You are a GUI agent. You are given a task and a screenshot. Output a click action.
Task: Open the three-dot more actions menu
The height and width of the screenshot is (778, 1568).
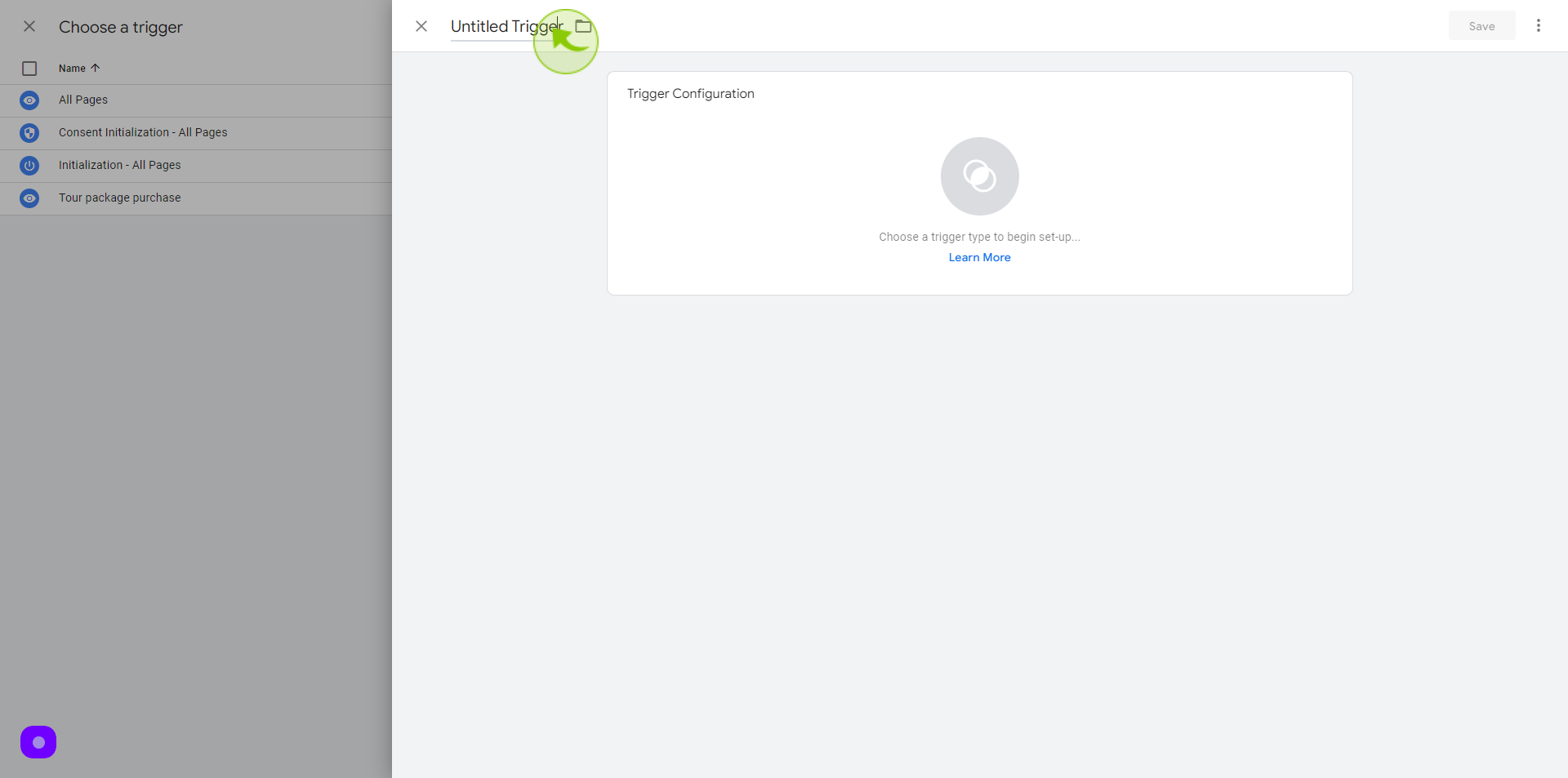tap(1538, 26)
